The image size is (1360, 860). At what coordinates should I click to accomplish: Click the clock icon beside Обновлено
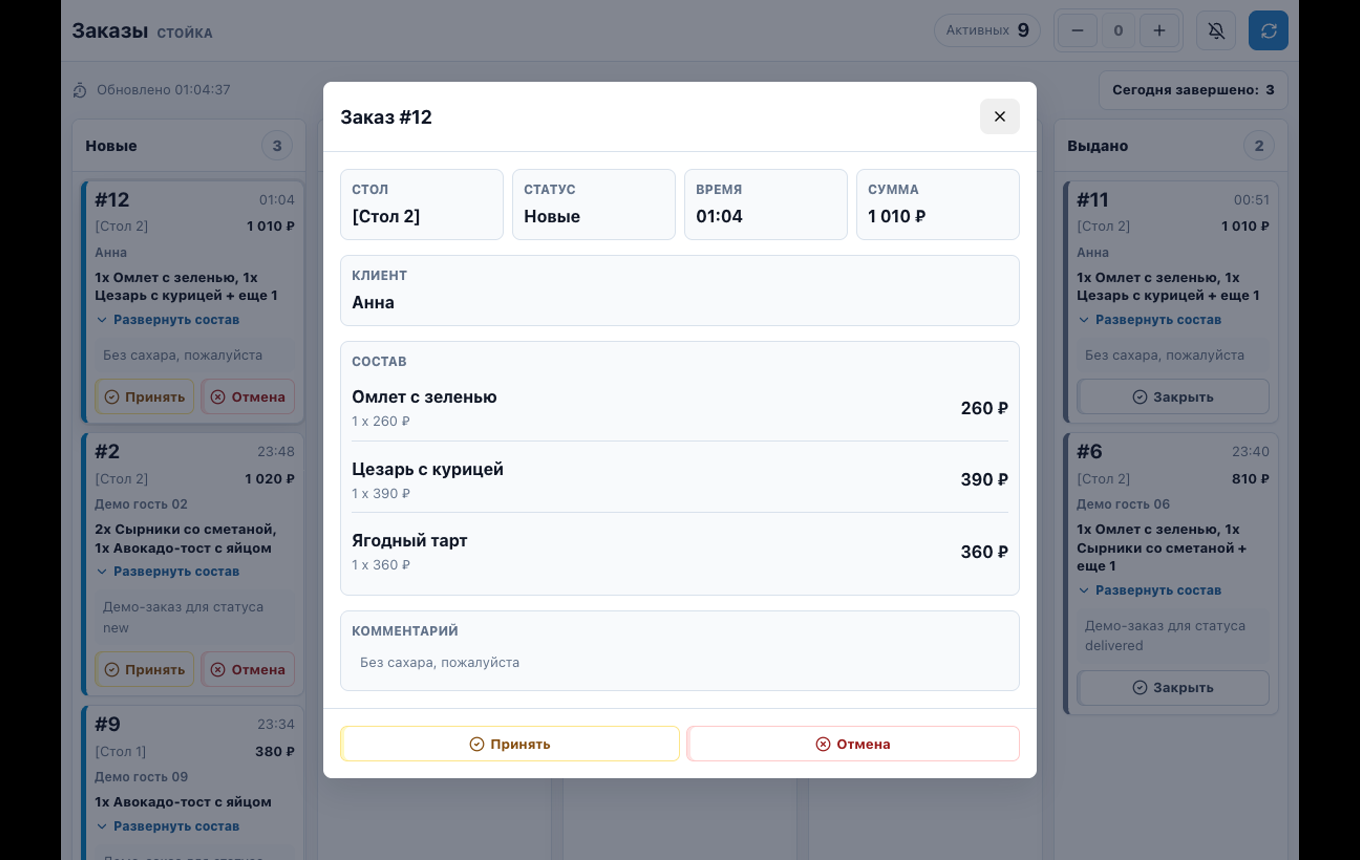(80, 90)
